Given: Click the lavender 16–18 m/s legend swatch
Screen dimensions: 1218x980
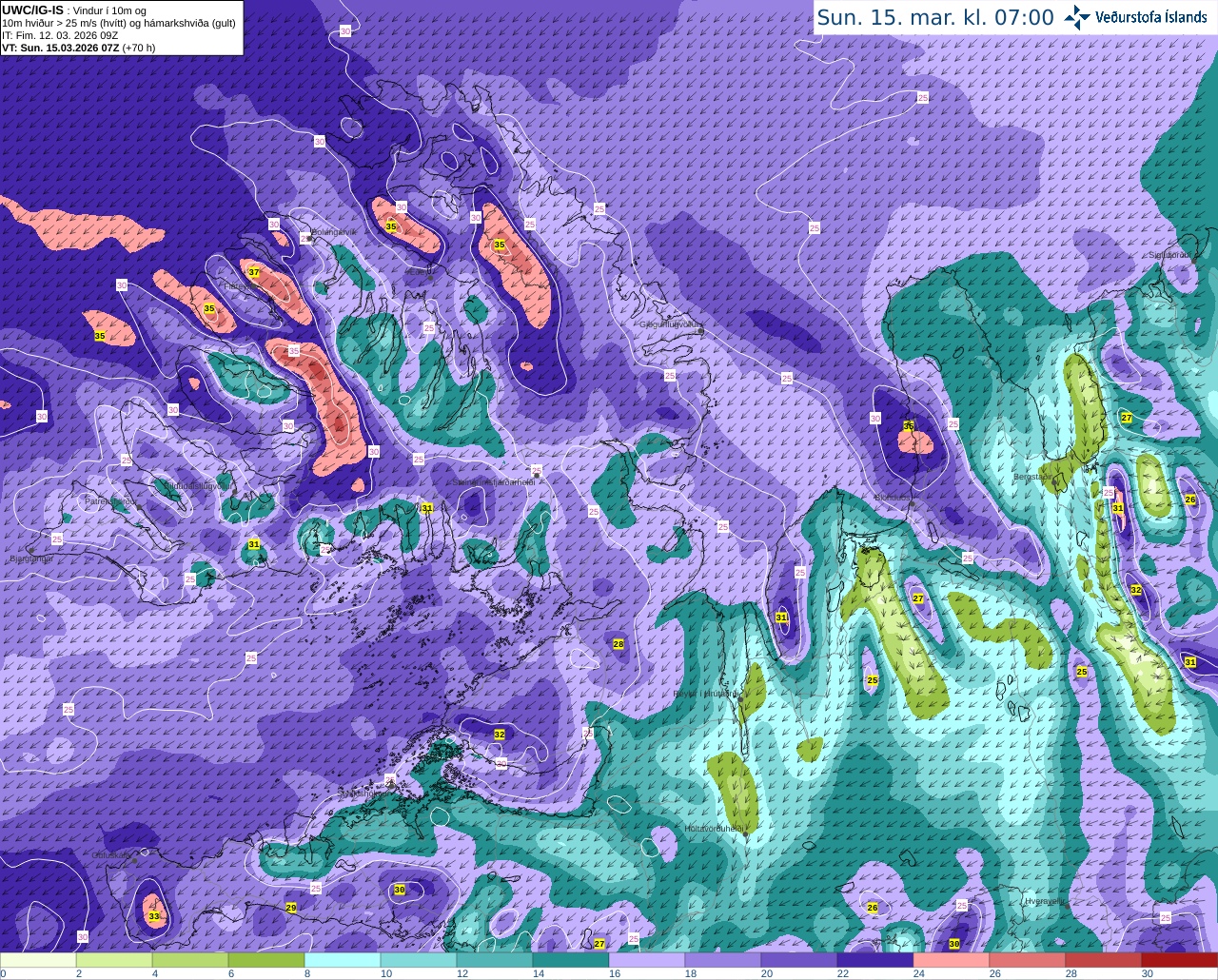Looking at the screenshot, I should click(x=647, y=960).
